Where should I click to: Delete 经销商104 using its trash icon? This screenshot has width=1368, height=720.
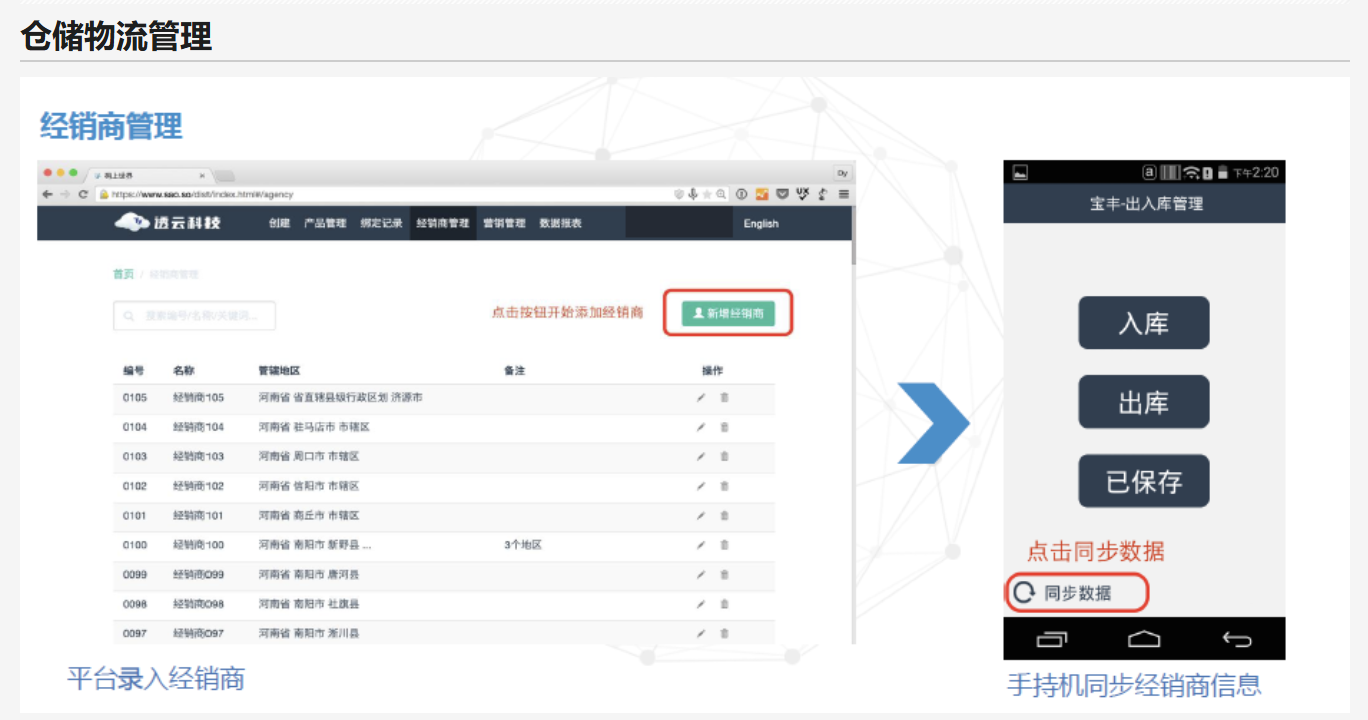[724, 427]
